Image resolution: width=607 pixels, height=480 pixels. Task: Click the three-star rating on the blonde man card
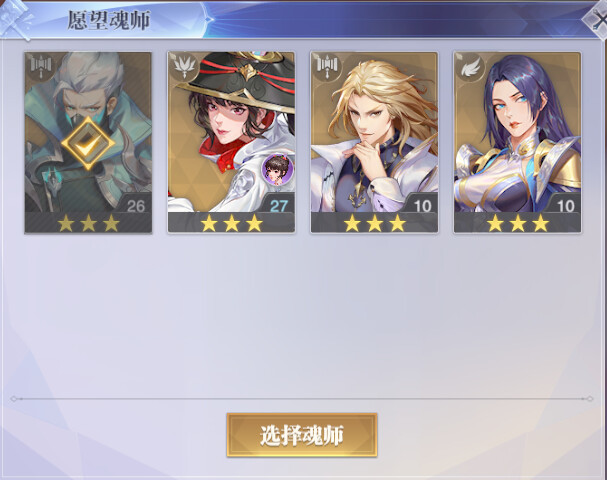(x=374, y=223)
